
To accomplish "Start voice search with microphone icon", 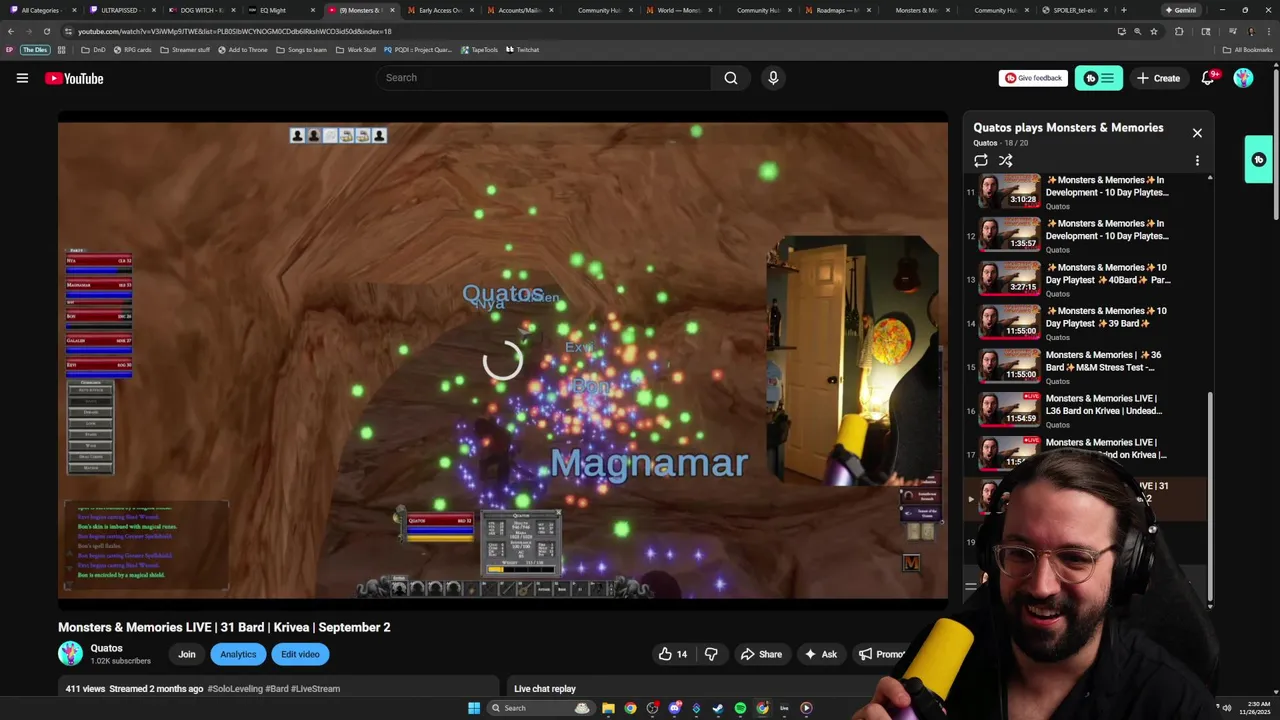I will coord(773,78).
